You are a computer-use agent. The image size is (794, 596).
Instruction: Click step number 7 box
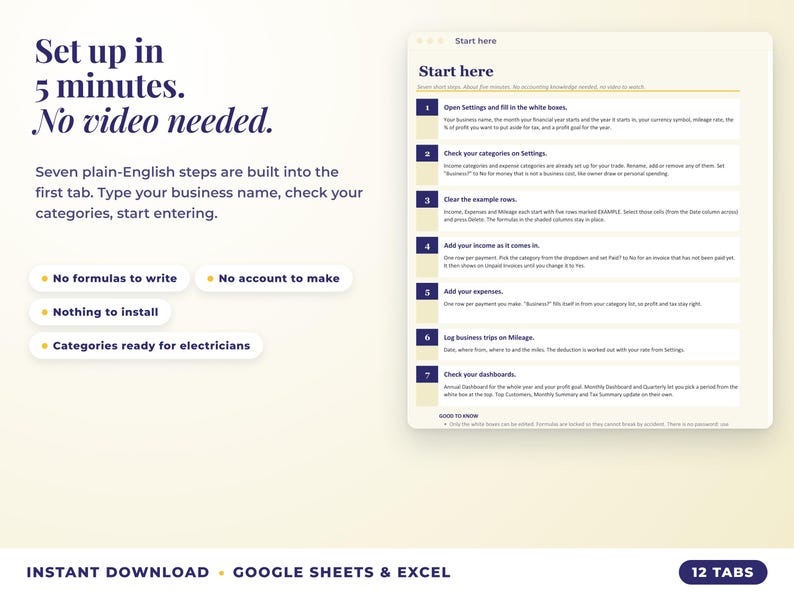point(427,375)
